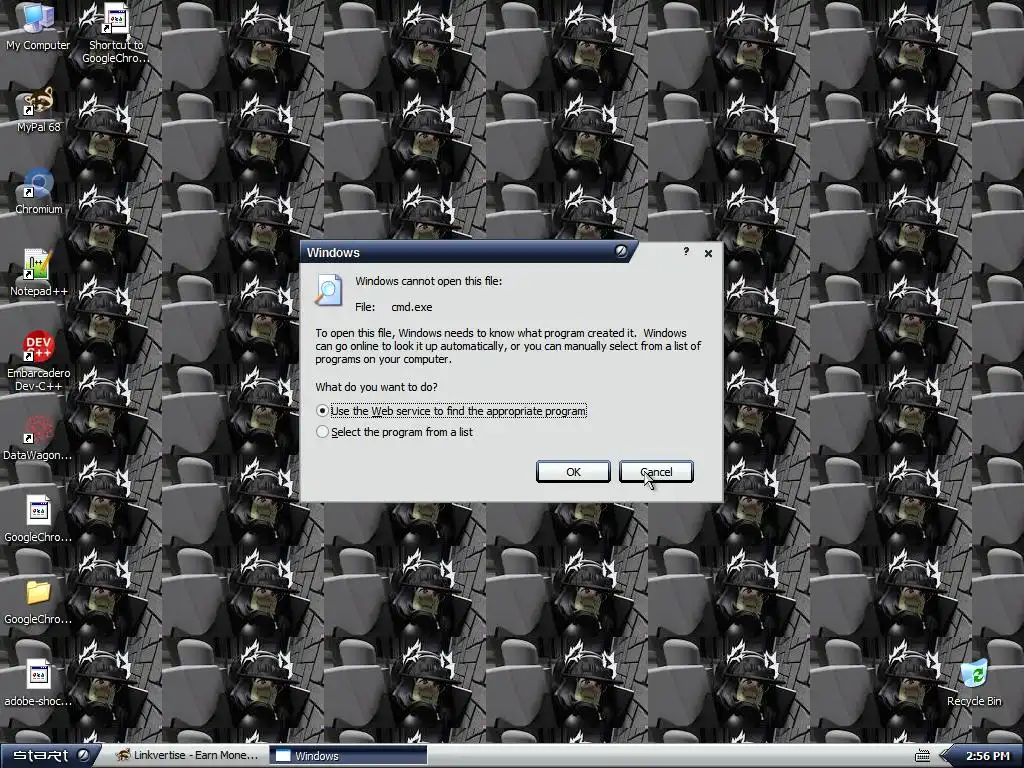Select the MyPal 68 browser icon
This screenshot has width=1024, height=768.
[38, 110]
